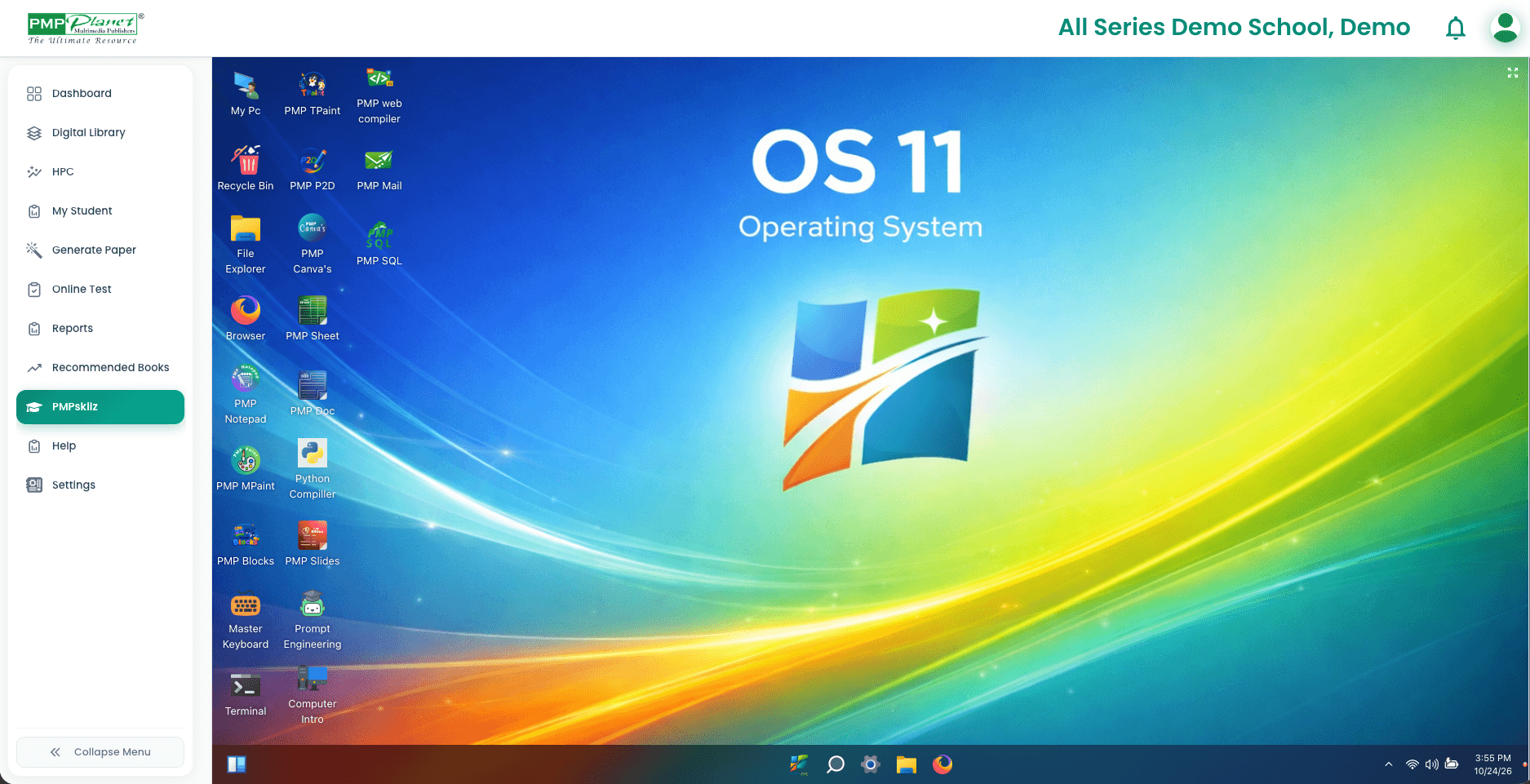Viewport: 1530px width, 784px height.
Task: Launch PMP P2D application
Action: click(313, 169)
